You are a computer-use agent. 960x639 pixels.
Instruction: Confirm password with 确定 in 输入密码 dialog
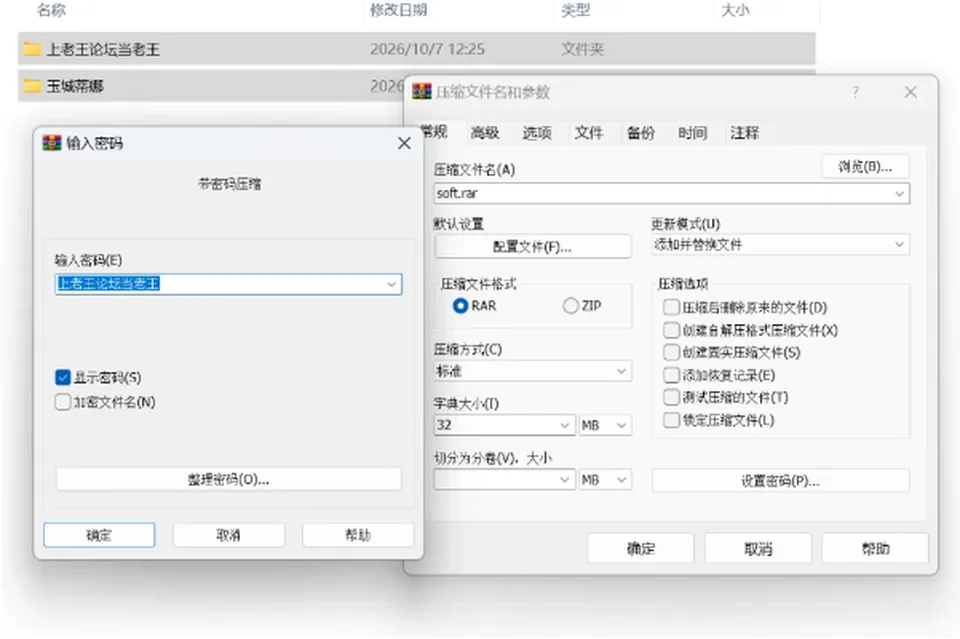99,536
